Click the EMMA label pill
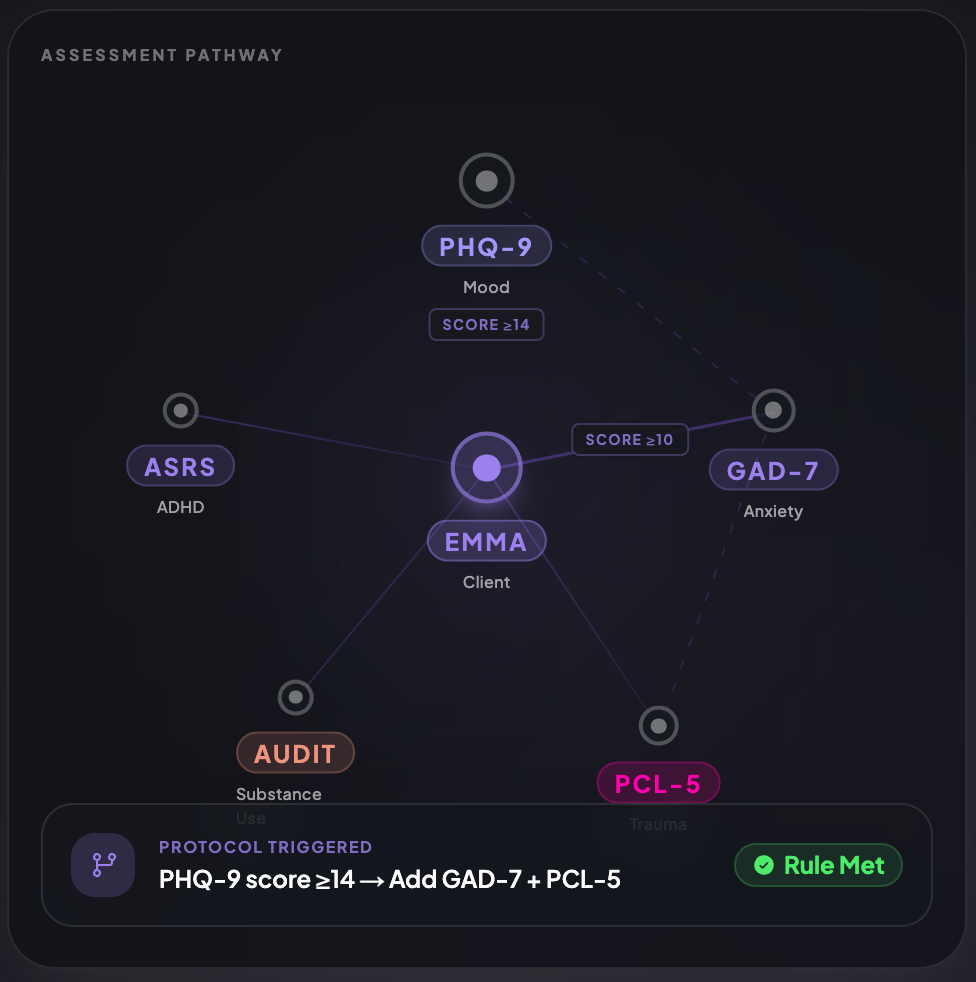 tap(487, 541)
